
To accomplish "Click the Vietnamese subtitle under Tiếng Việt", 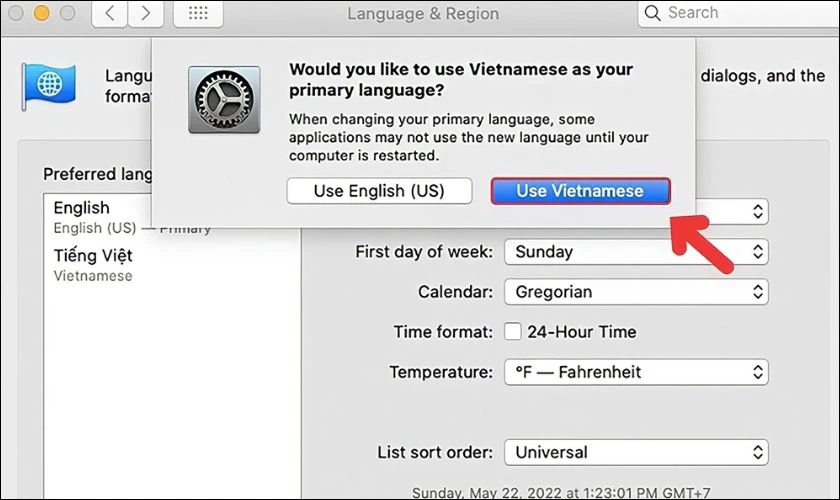I will pos(93,276).
